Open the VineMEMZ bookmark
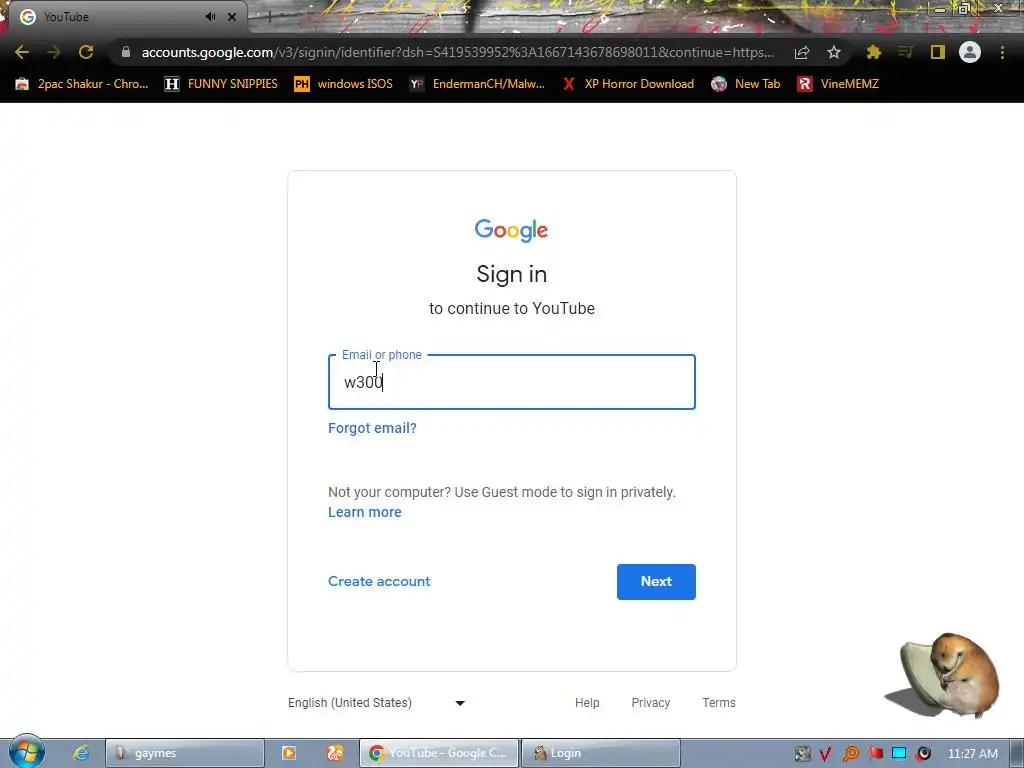This screenshot has width=1024, height=768. pyautogui.click(x=838, y=84)
